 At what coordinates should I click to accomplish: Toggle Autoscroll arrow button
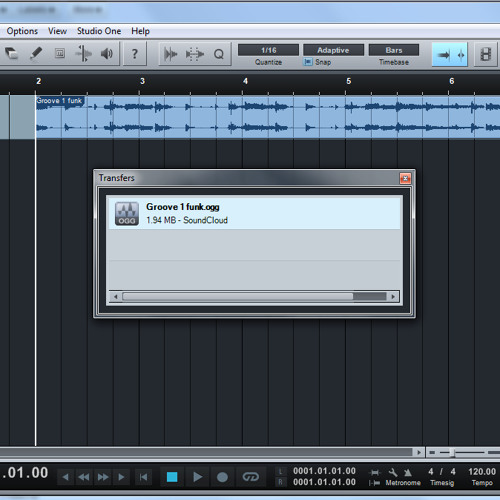click(444, 55)
